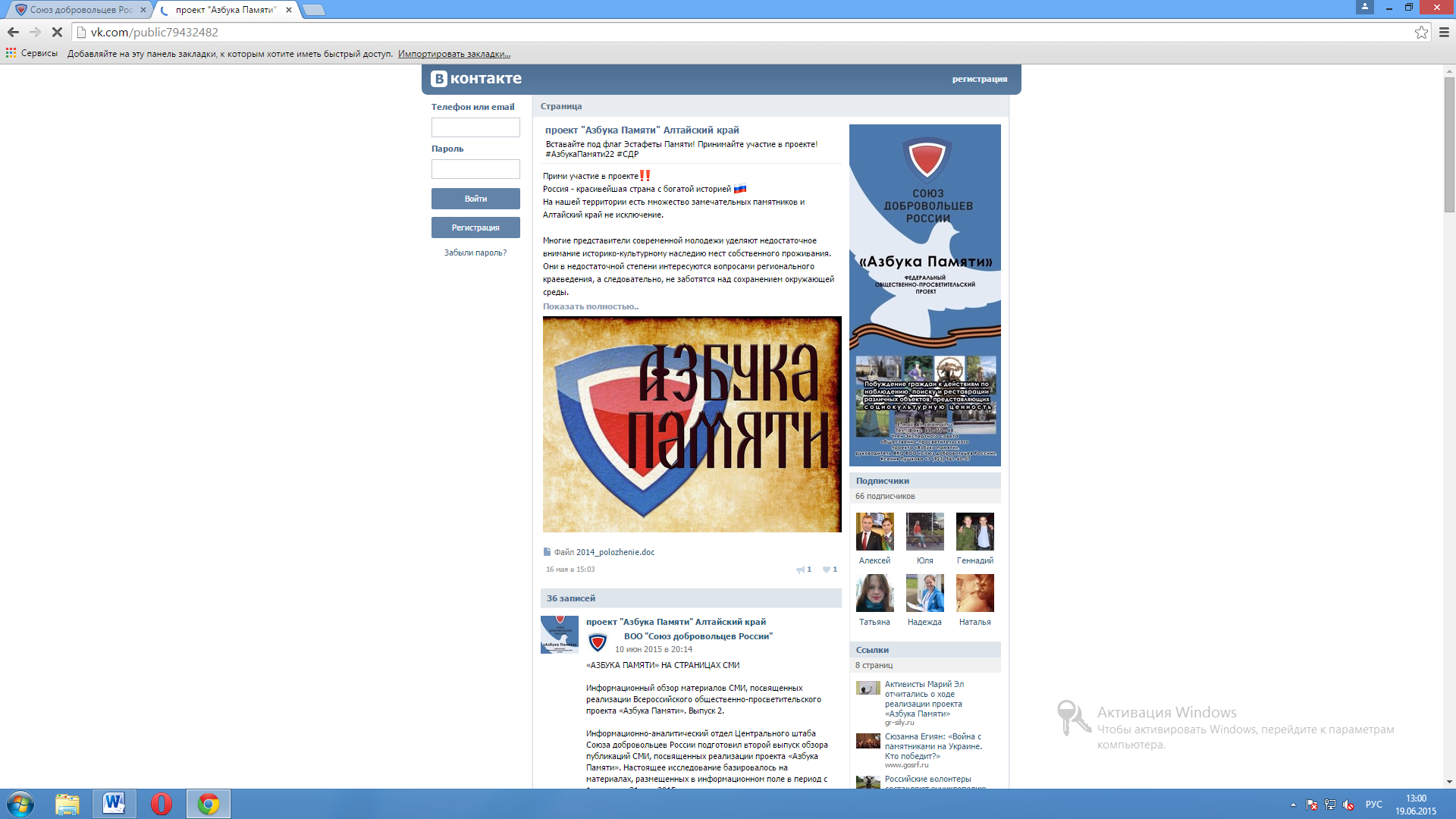Show hidden tray icons arrow

point(1293,805)
